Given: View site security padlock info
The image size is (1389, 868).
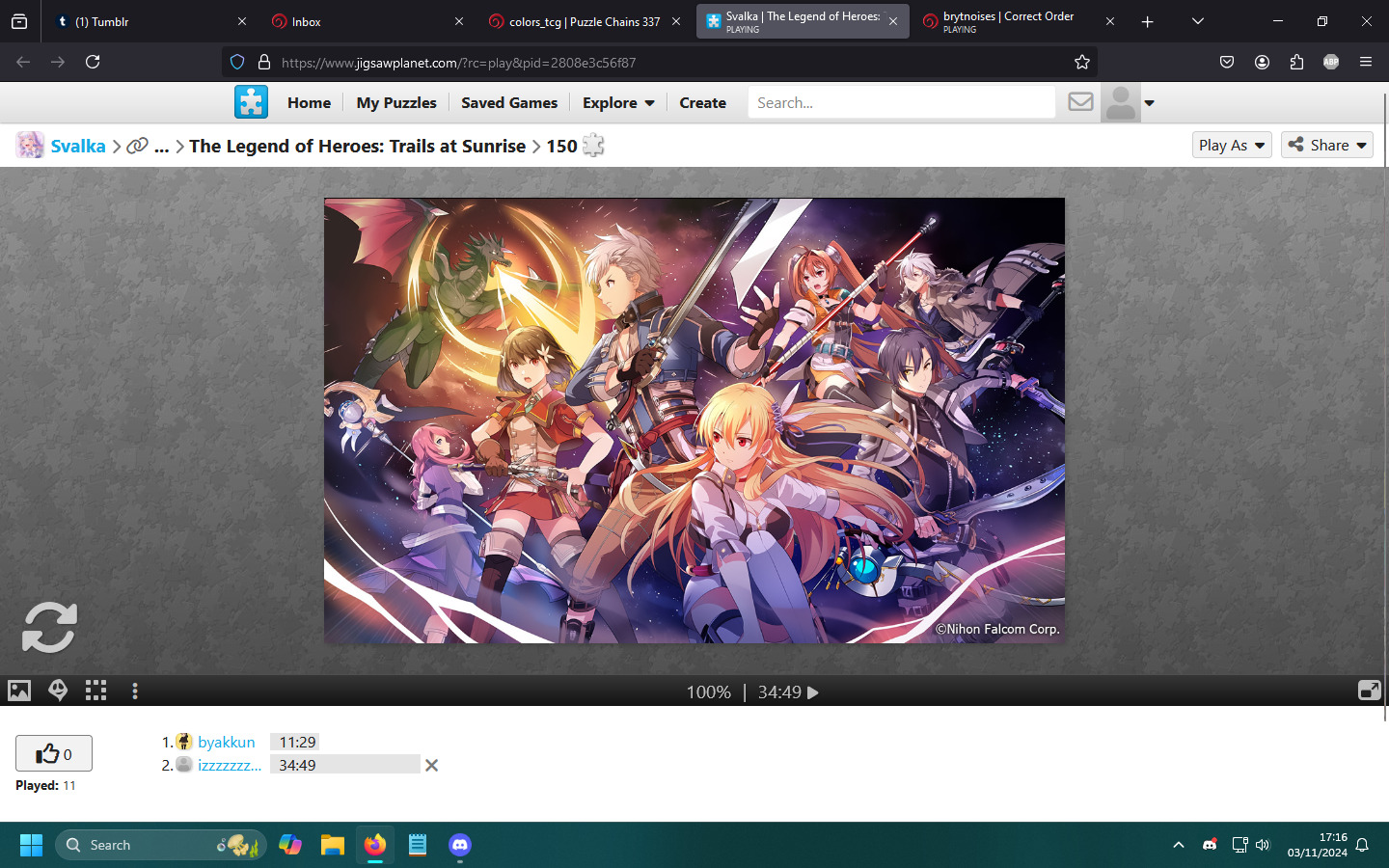Looking at the screenshot, I should 263,62.
